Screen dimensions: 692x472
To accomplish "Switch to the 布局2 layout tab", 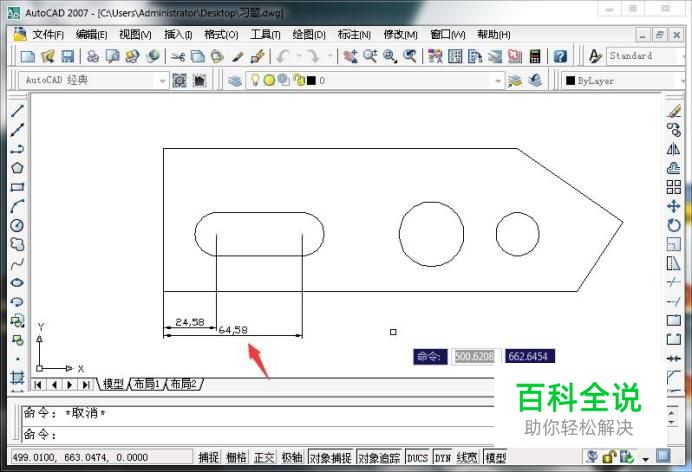I will pos(184,384).
